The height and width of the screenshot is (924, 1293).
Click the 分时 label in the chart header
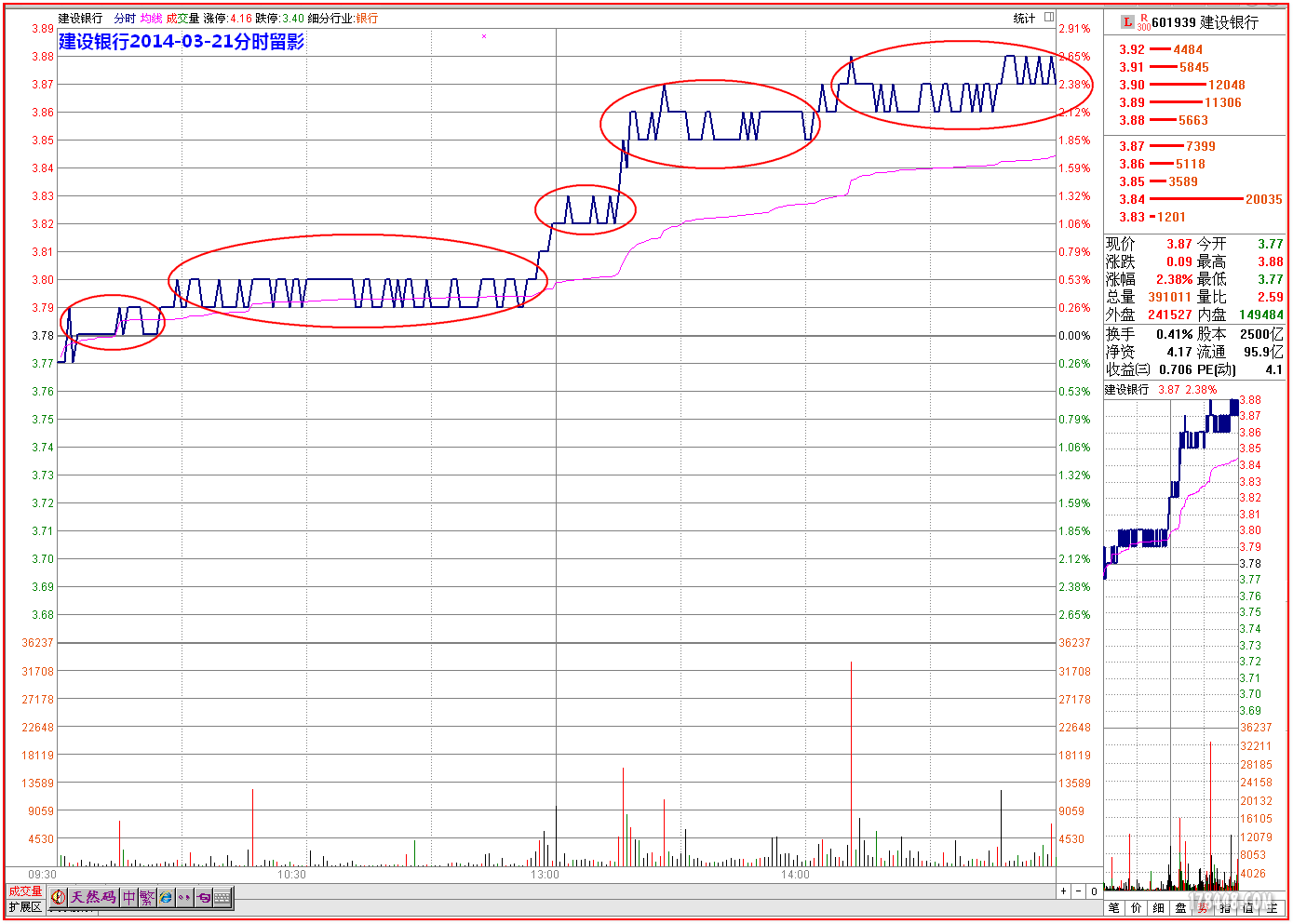pyautogui.click(x=125, y=19)
